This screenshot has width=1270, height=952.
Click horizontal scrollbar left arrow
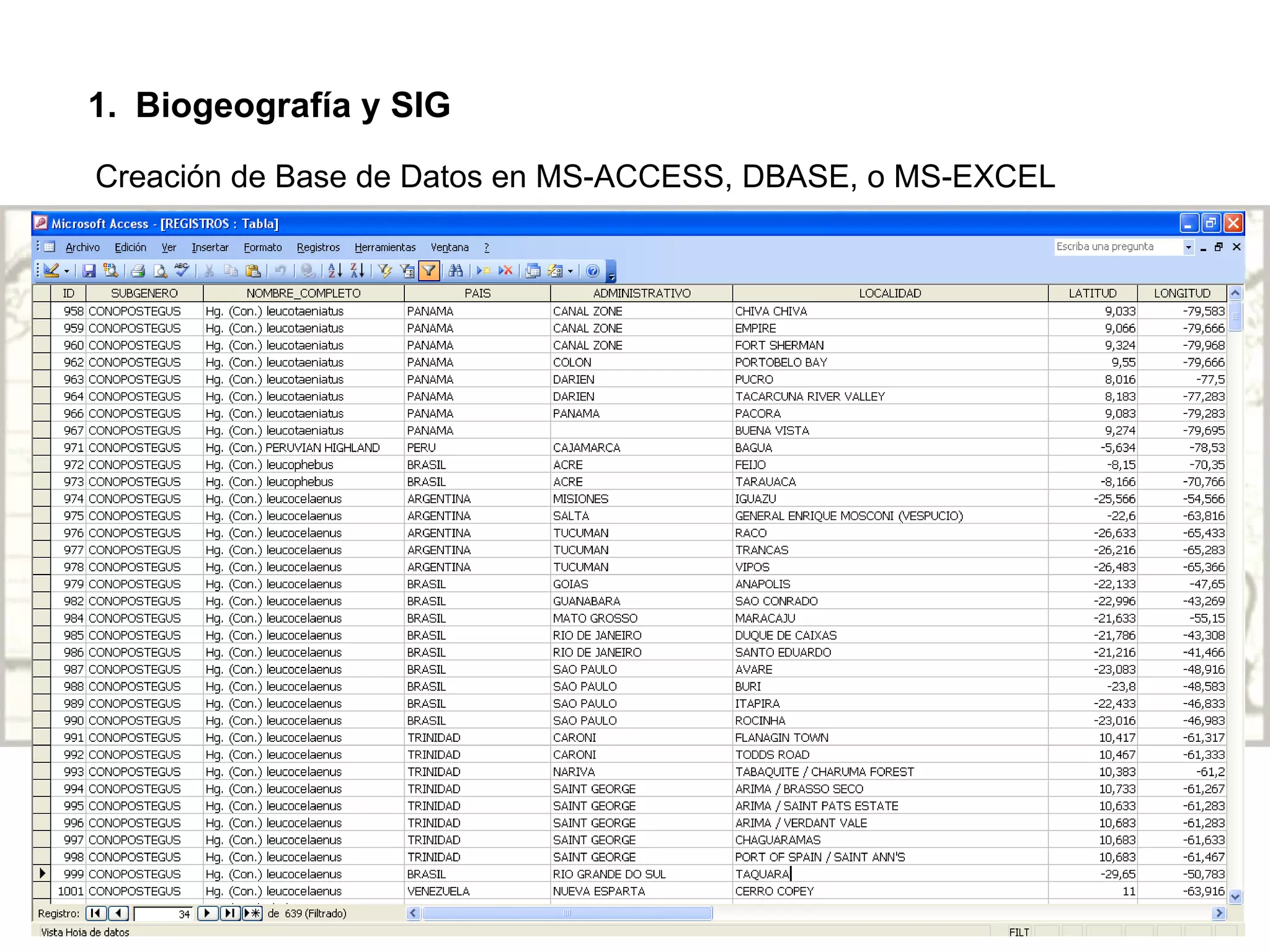414,913
